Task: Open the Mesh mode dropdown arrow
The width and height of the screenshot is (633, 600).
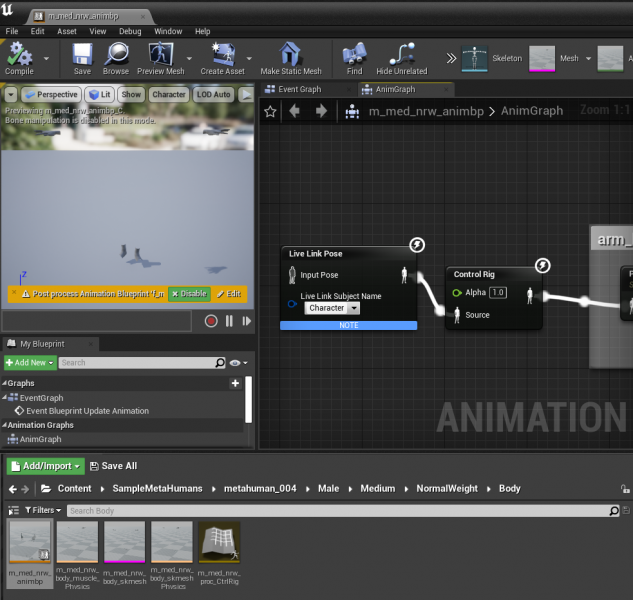Action: tap(588, 59)
